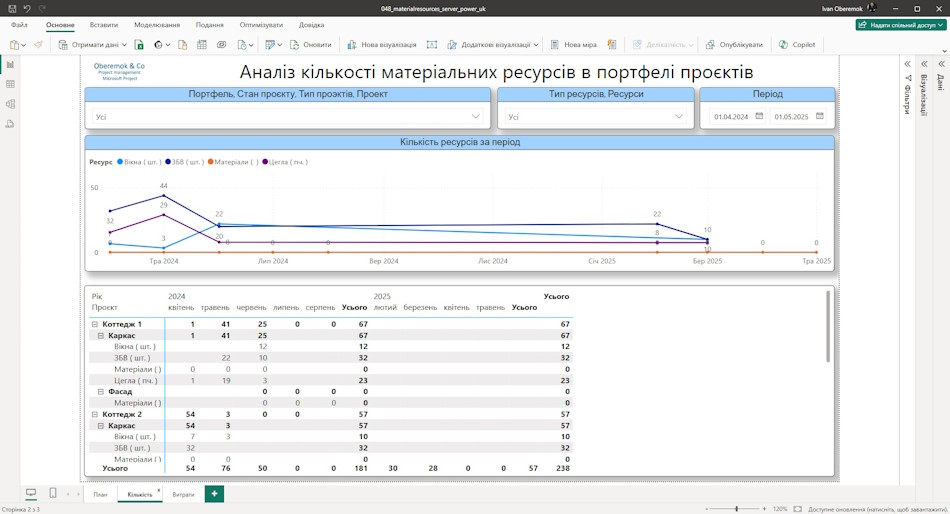Select the Оптимізувати ribbon tab

pyautogui.click(x=261, y=25)
